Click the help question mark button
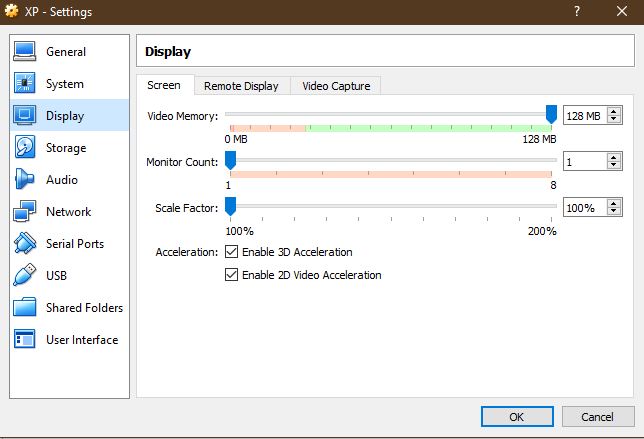The image size is (644, 439). pyautogui.click(x=577, y=11)
